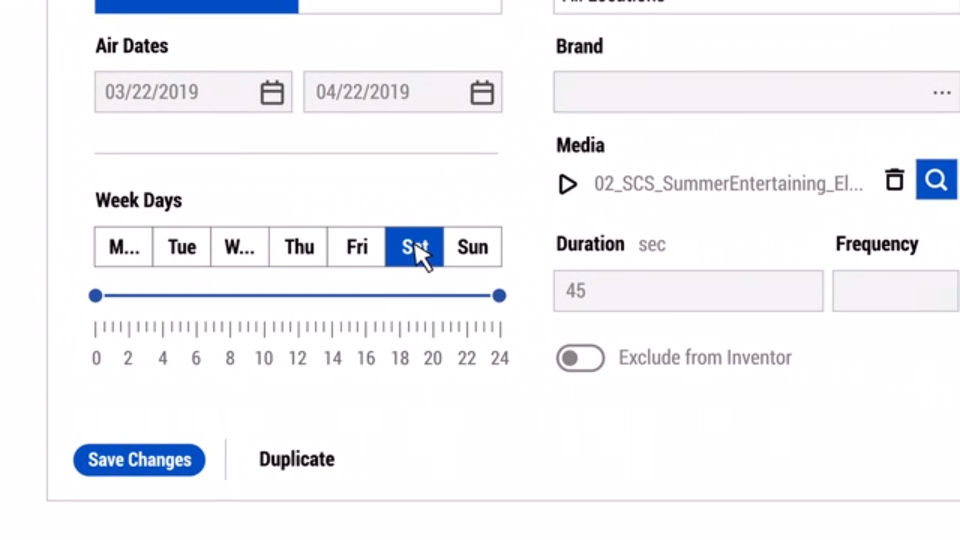Click the end air date field
960x540 pixels.
coord(403,92)
